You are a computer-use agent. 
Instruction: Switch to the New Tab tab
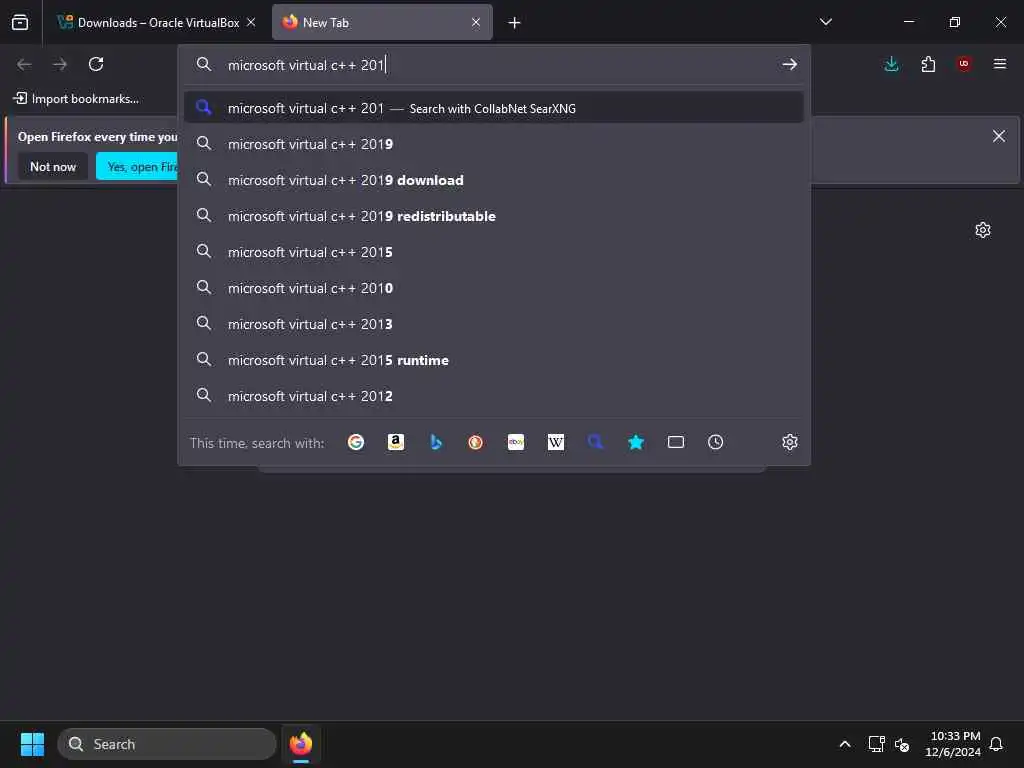[382, 22]
